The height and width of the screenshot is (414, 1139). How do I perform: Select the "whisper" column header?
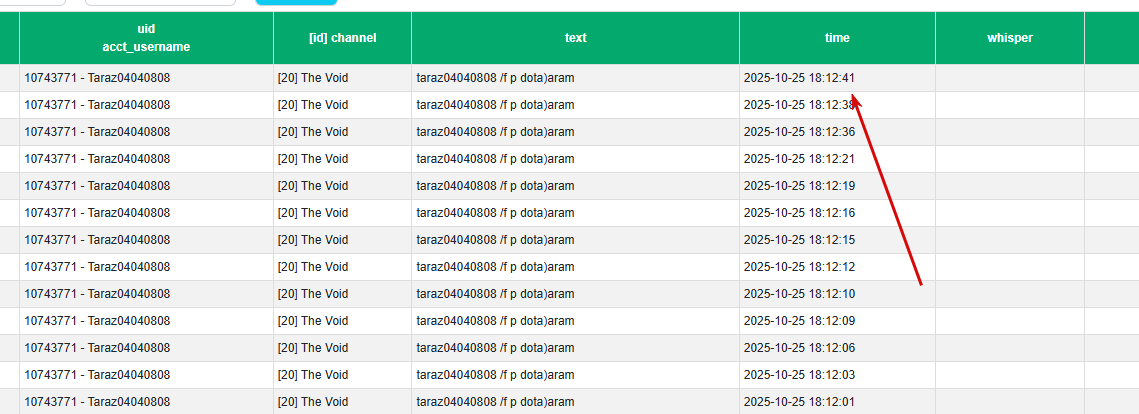[x=1009, y=38]
